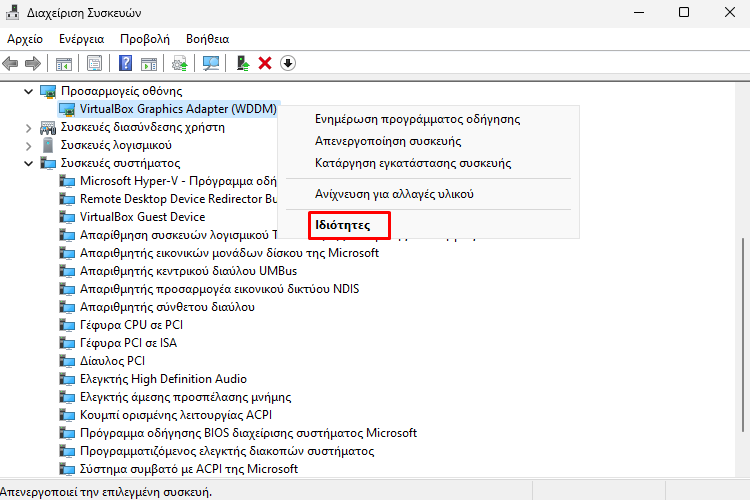The image size is (750, 500).
Task: Click the red X uninstall device icon
Action: (x=265, y=63)
